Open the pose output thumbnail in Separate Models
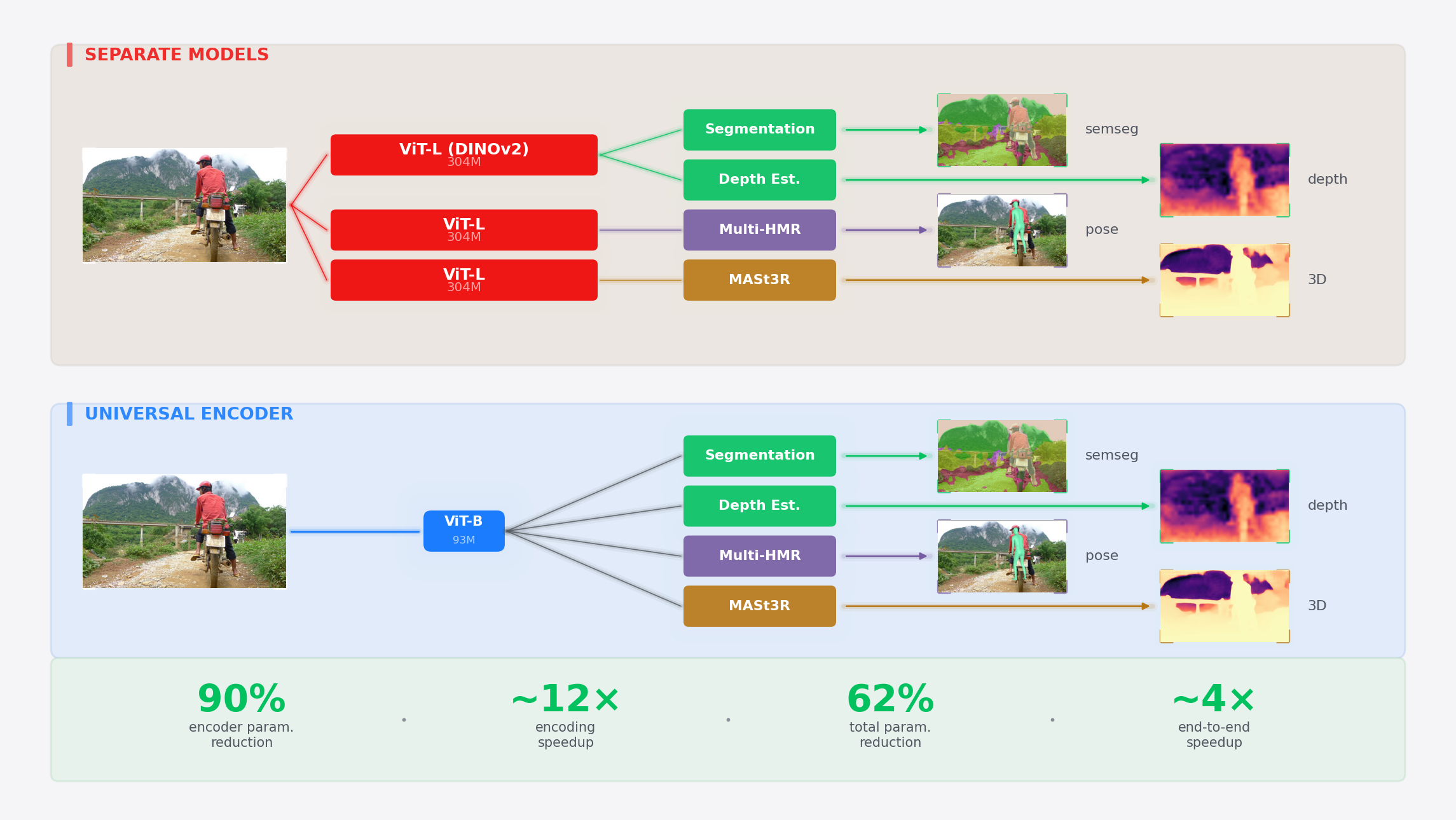 (x=1002, y=230)
